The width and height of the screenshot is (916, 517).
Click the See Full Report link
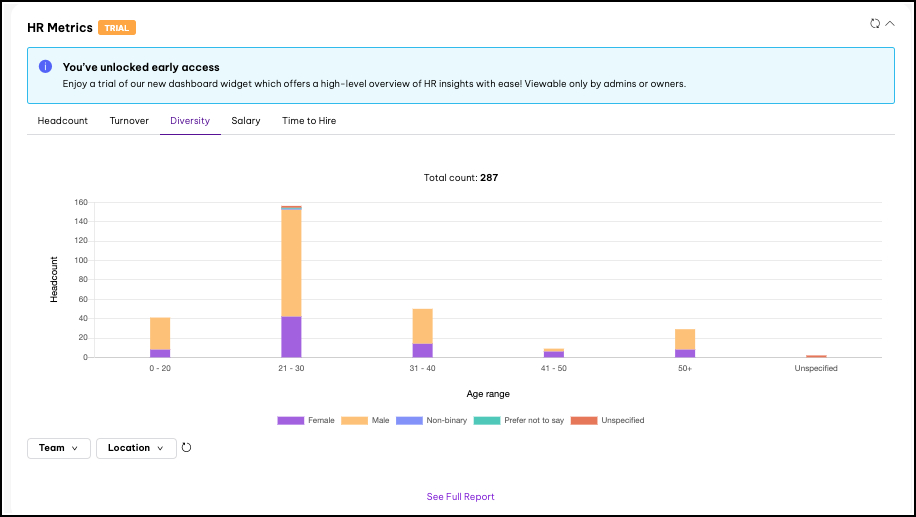[460, 497]
